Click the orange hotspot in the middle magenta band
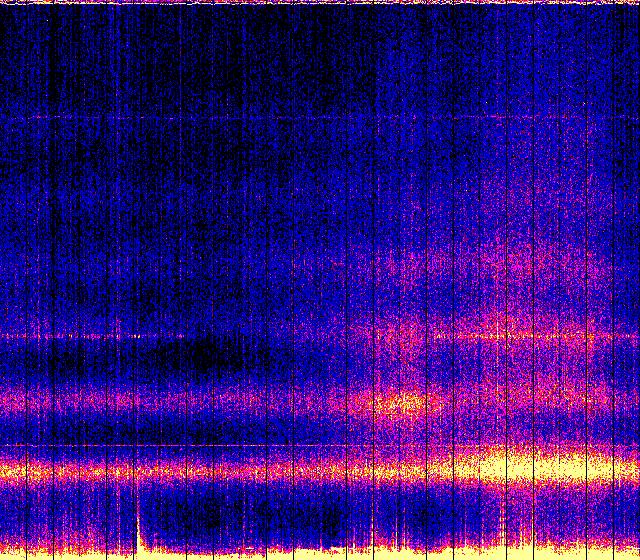The image size is (640, 560). 405,404
